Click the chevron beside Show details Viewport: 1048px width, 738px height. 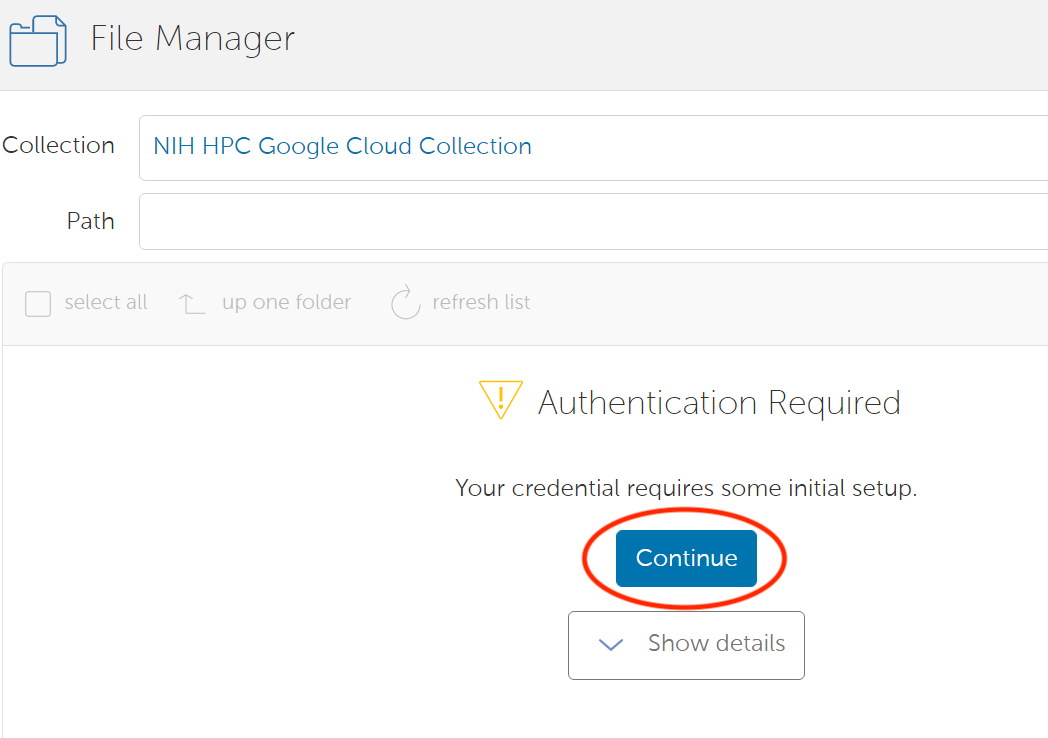click(610, 644)
